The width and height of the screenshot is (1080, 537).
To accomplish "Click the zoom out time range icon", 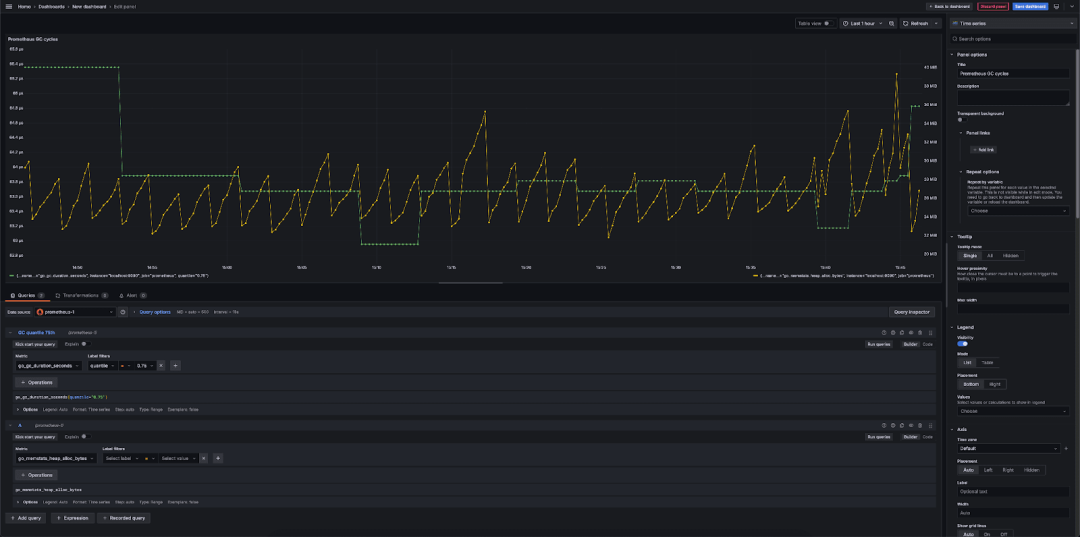I will pyautogui.click(x=892, y=23).
